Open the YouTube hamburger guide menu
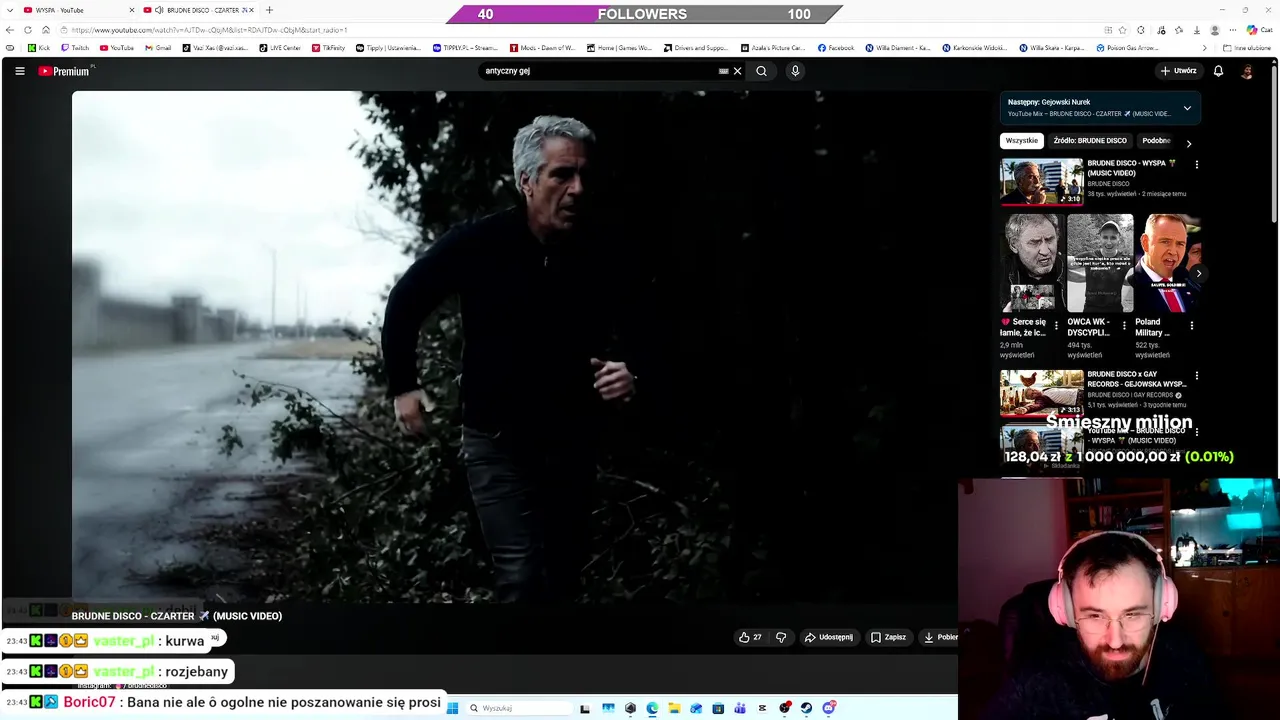 point(19,71)
